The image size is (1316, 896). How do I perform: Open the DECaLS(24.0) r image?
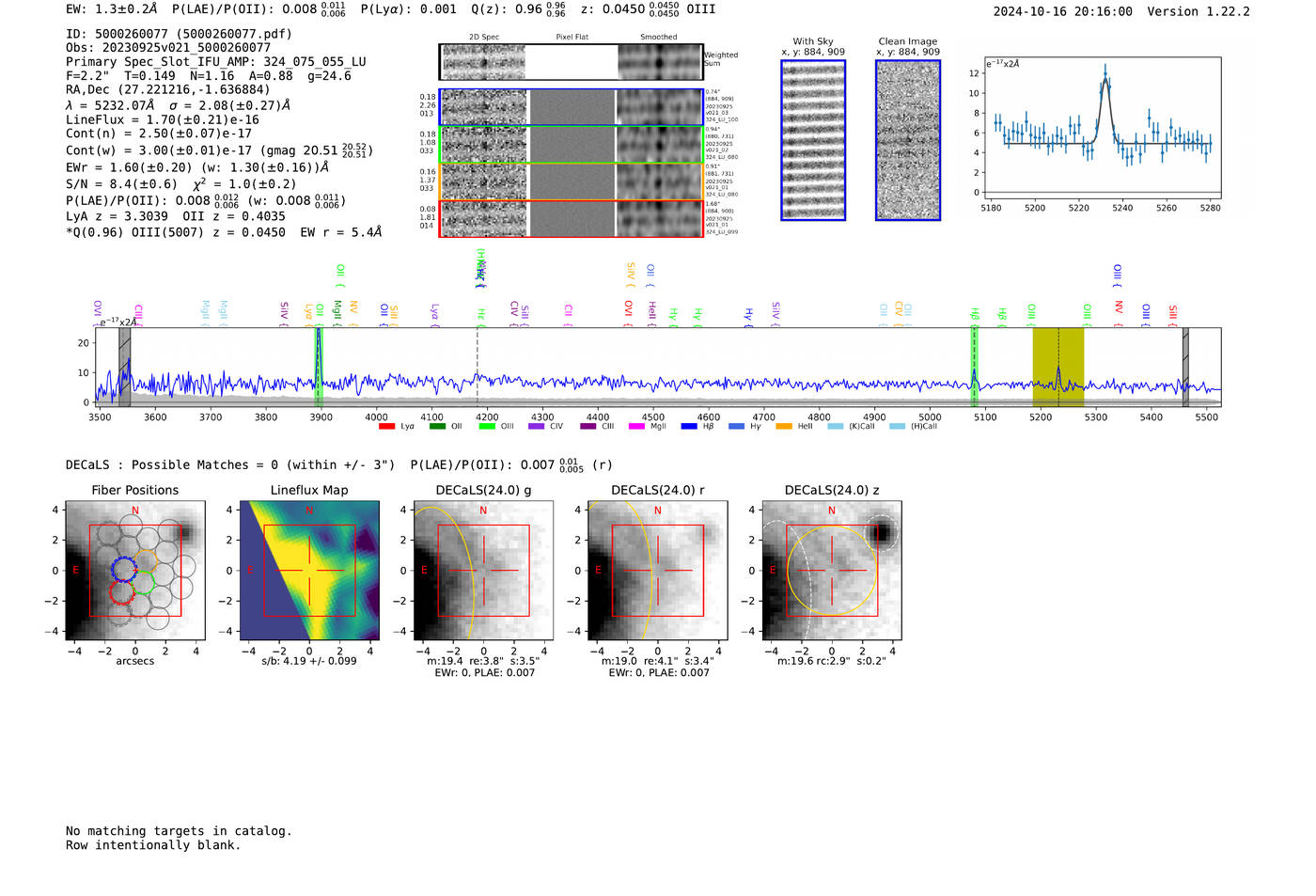657,571
